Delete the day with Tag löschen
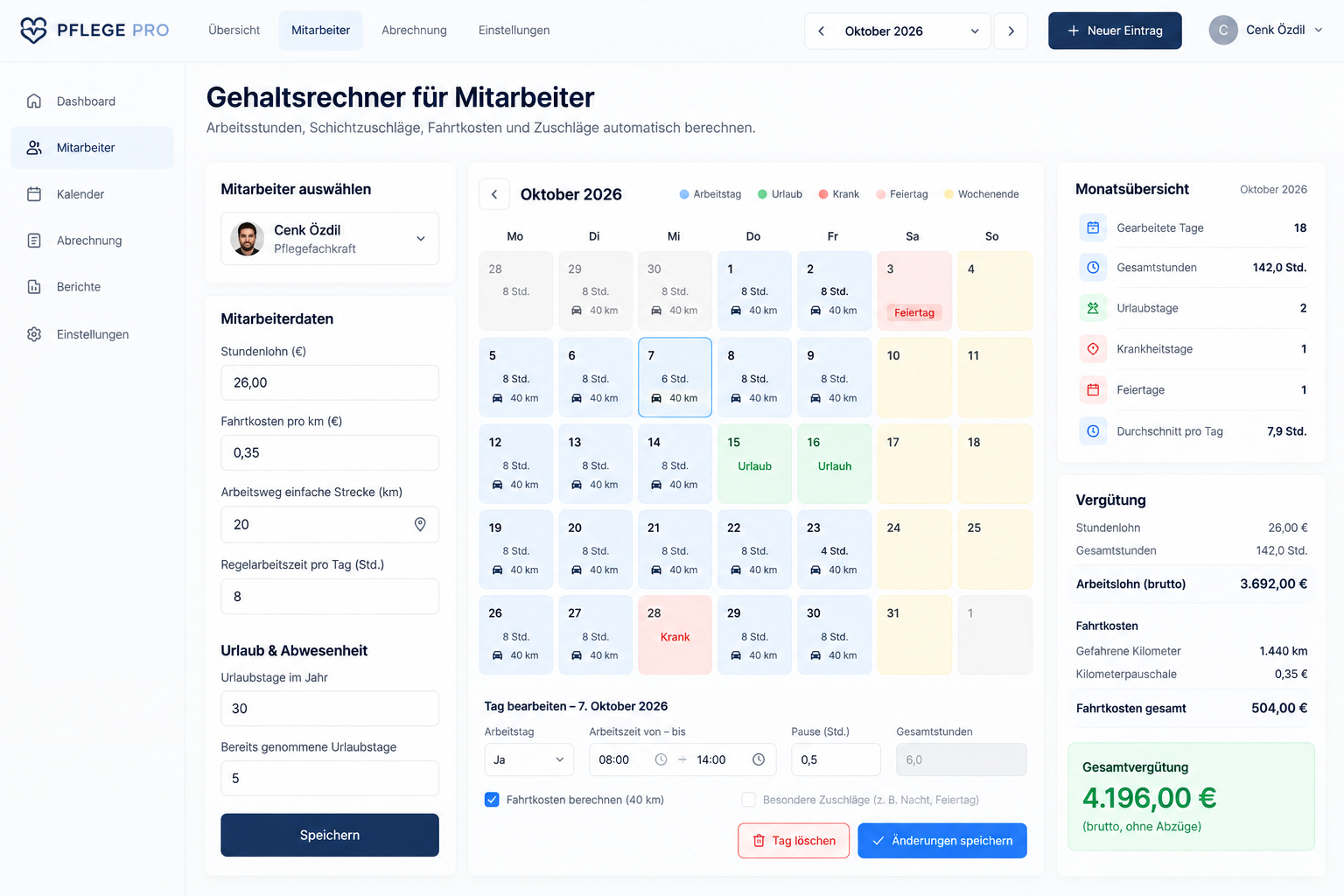This screenshot has width=1344, height=896. tap(794, 841)
